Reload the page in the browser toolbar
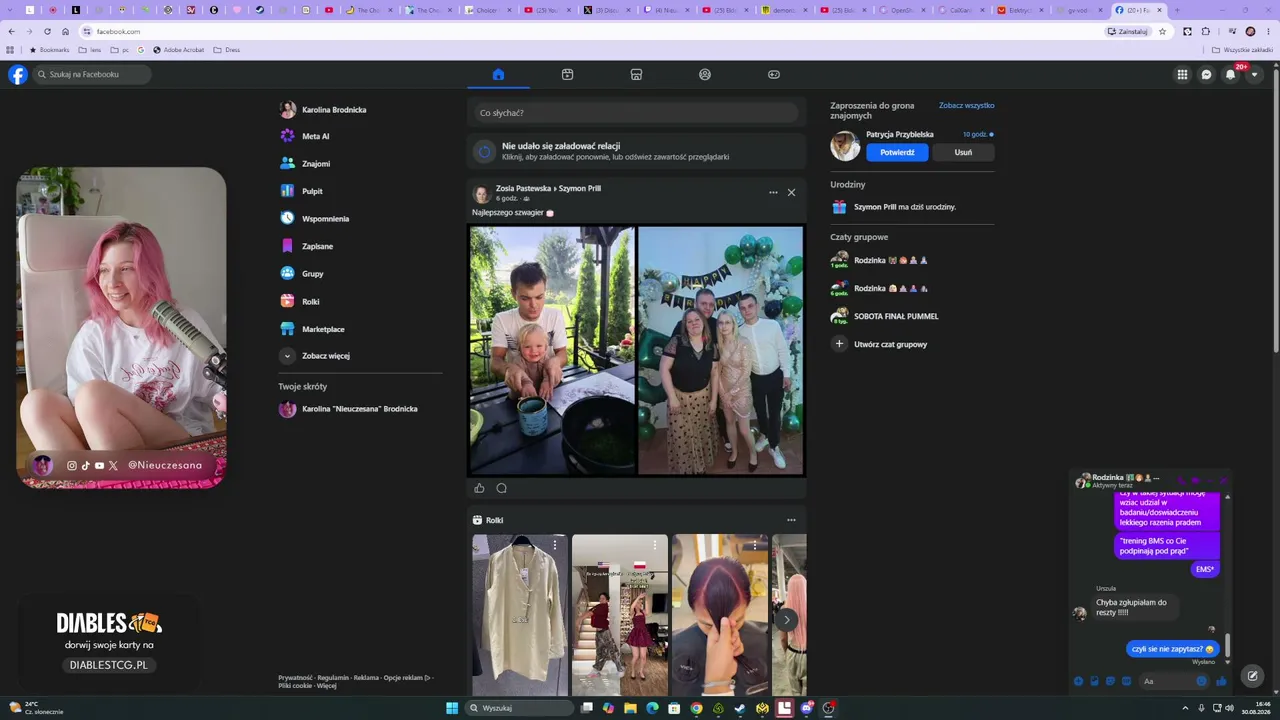The image size is (1280, 720). (47, 31)
